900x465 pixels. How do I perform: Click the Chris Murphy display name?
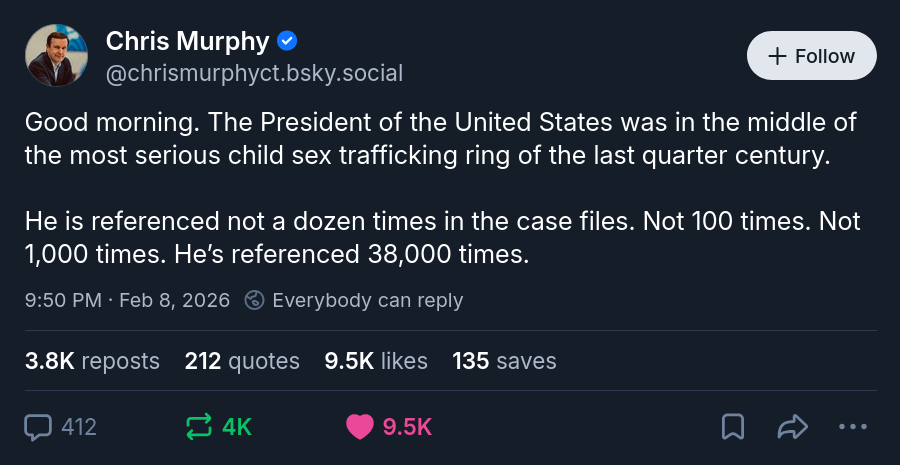[187, 41]
